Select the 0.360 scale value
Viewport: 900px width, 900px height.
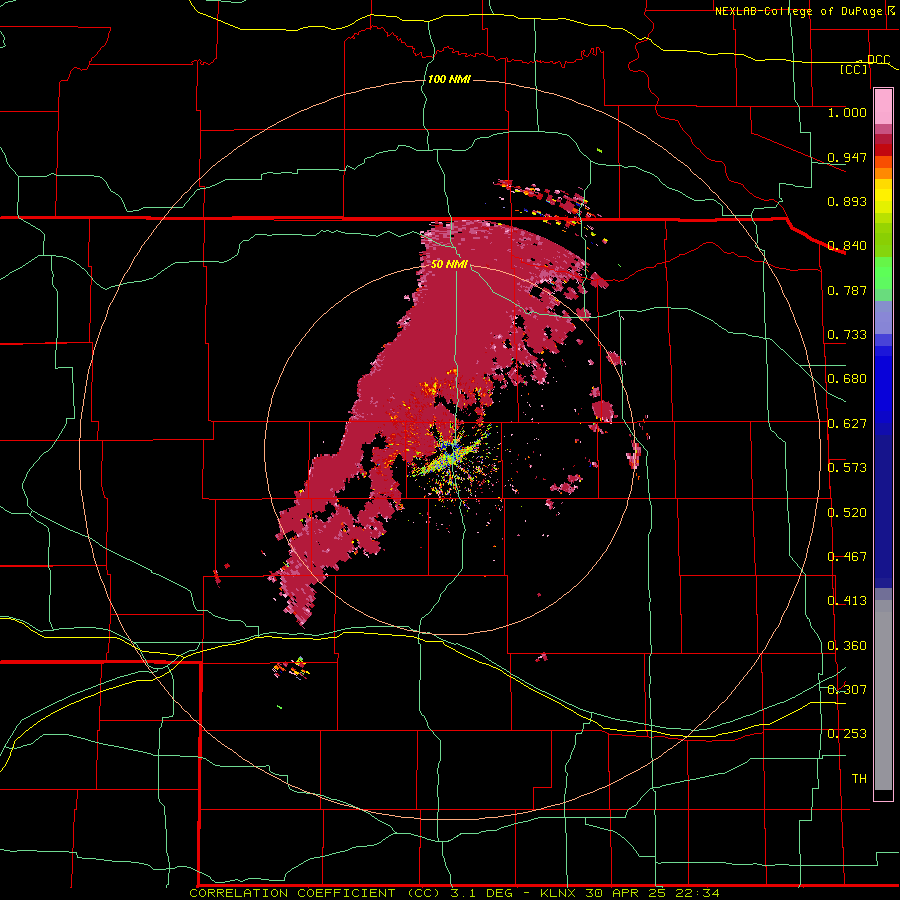coord(847,646)
